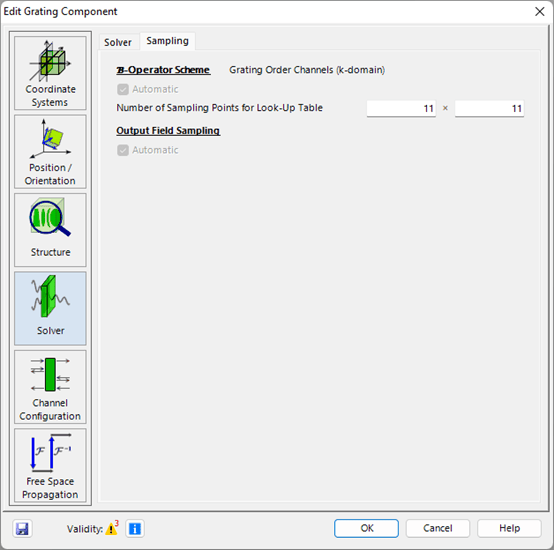Click the B-Operator Scheme heading
This screenshot has width=554, height=550.
point(163,70)
